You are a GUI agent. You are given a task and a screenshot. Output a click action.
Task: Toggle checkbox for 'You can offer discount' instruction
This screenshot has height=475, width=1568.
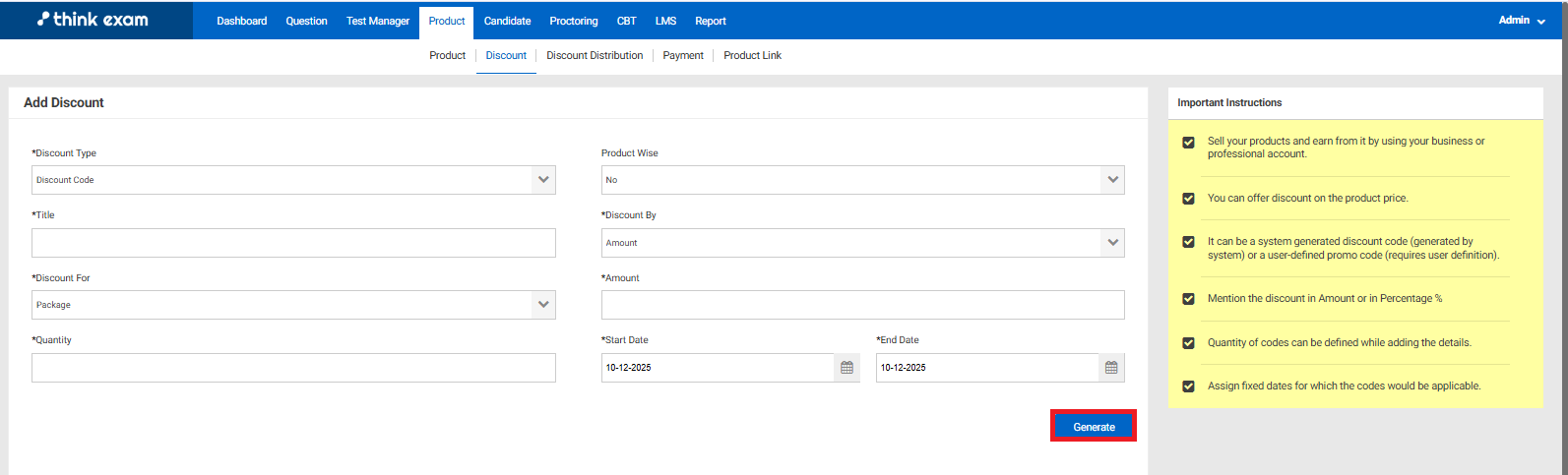pyautogui.click(x=1188, y=199)
